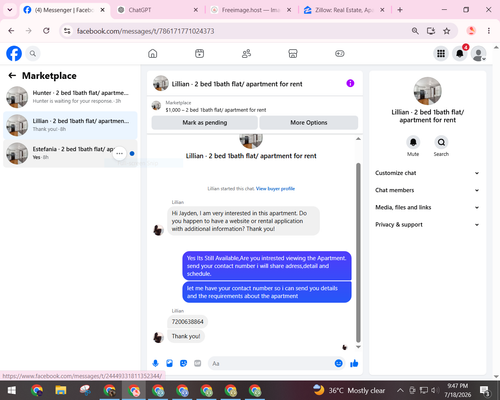Open the Reels video icon
The width and height of the screenshot is (500, 400).
point(199,53)
